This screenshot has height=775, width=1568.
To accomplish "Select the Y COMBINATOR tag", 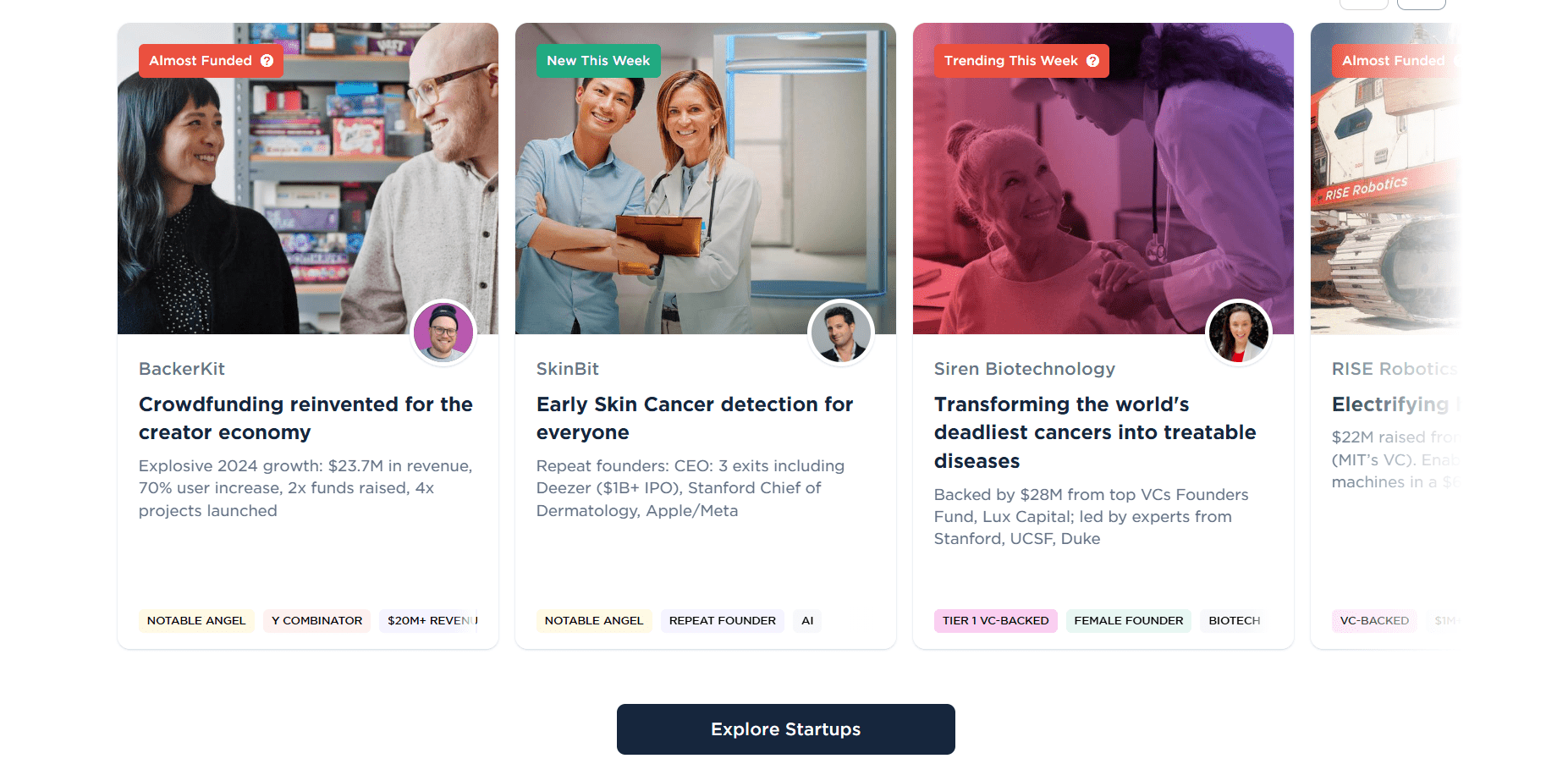I will (x=316, y=621).
